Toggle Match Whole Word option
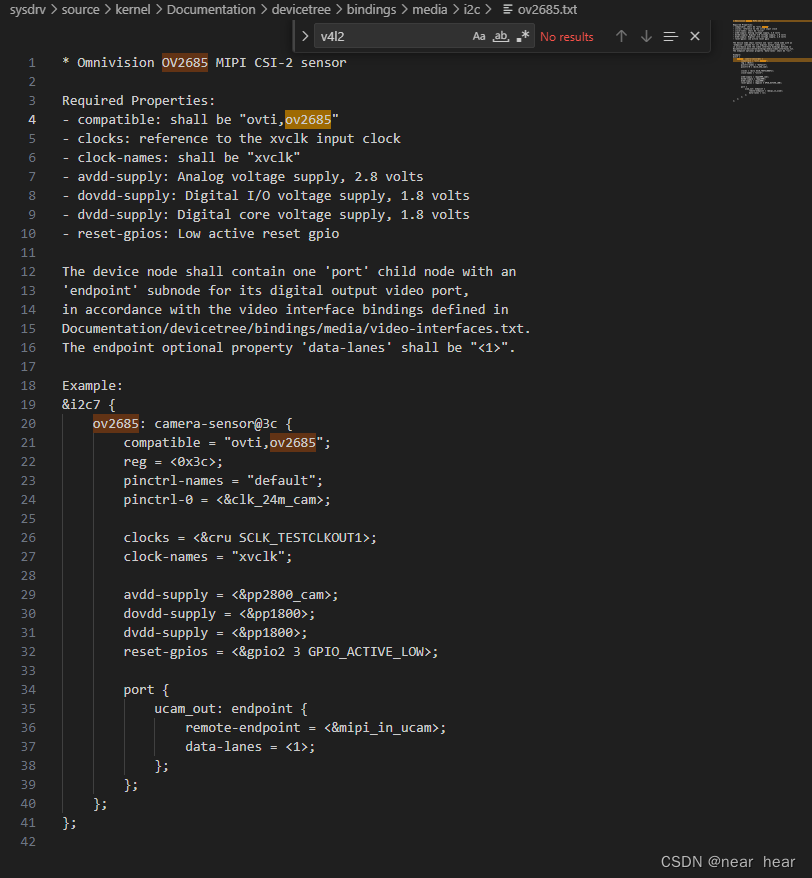 click(x=500, y=36)
